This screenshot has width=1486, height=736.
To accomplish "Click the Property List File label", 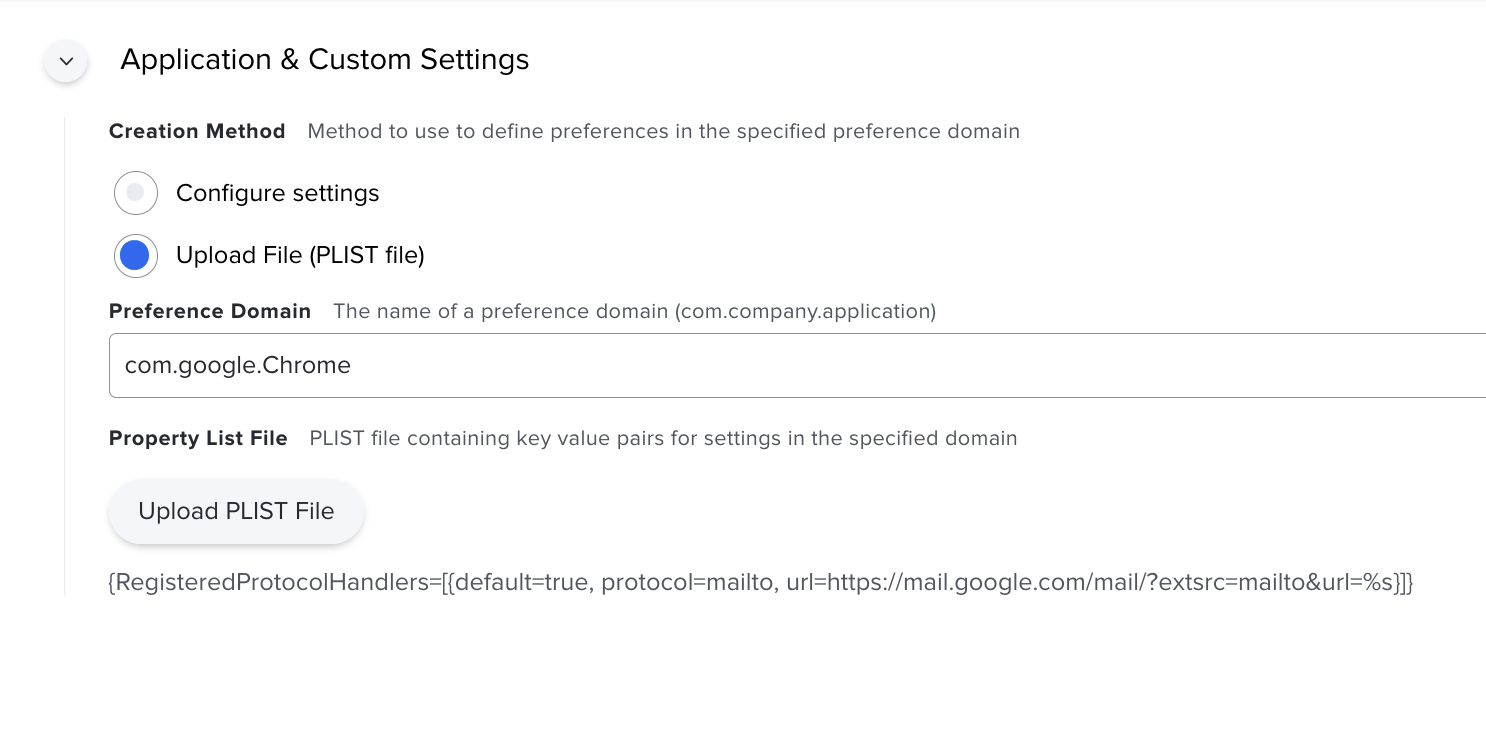I will pos(198,438).
